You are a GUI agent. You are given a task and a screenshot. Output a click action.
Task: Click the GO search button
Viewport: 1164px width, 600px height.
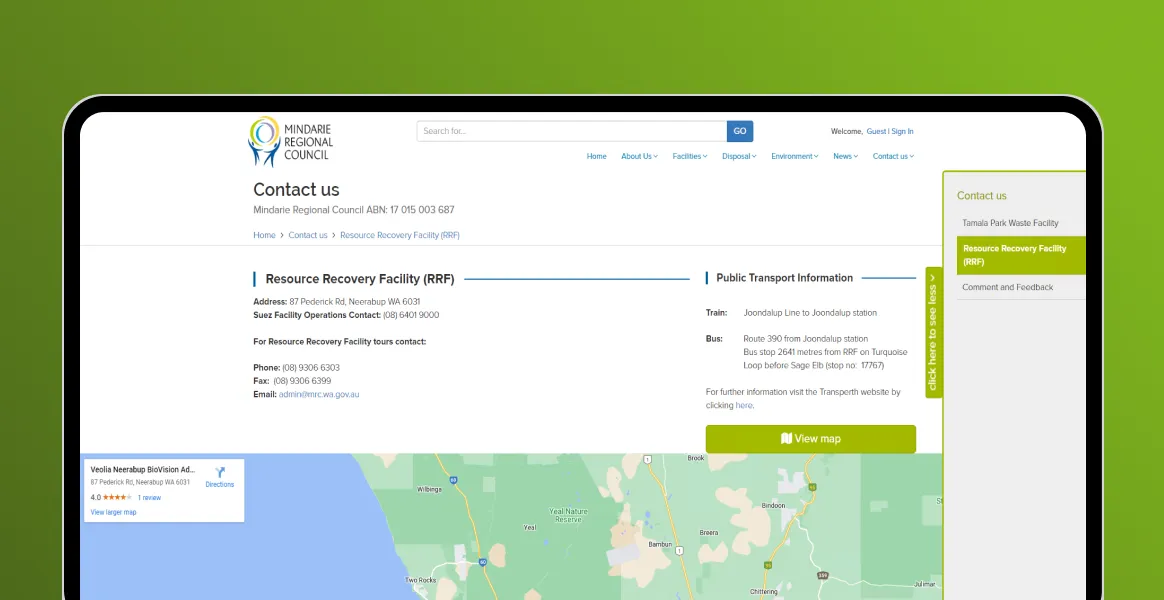point(740,131)
